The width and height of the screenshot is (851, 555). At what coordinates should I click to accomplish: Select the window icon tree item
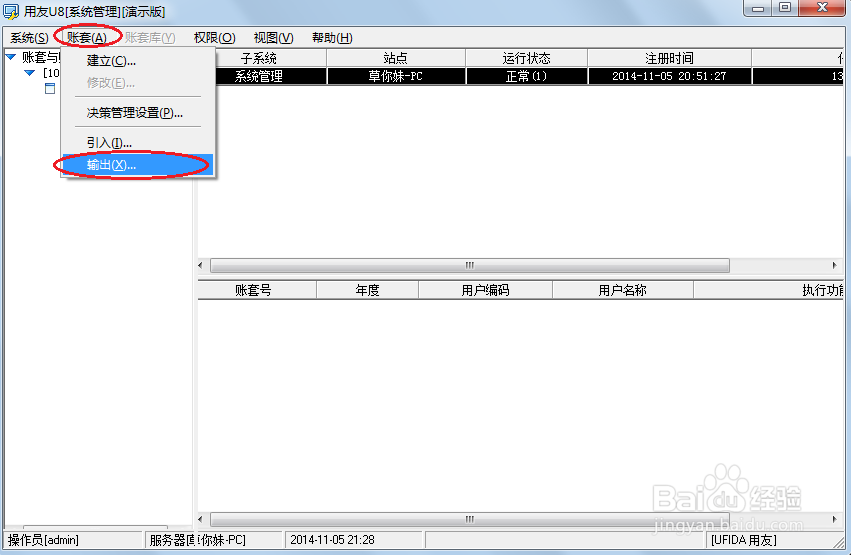click(50, 88)
